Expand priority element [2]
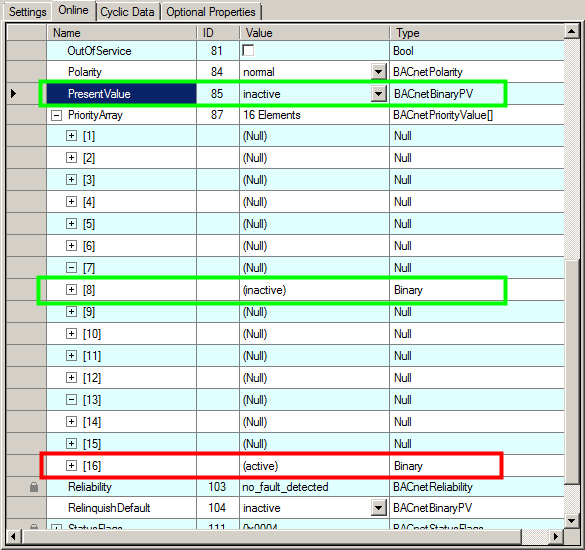 71,157
